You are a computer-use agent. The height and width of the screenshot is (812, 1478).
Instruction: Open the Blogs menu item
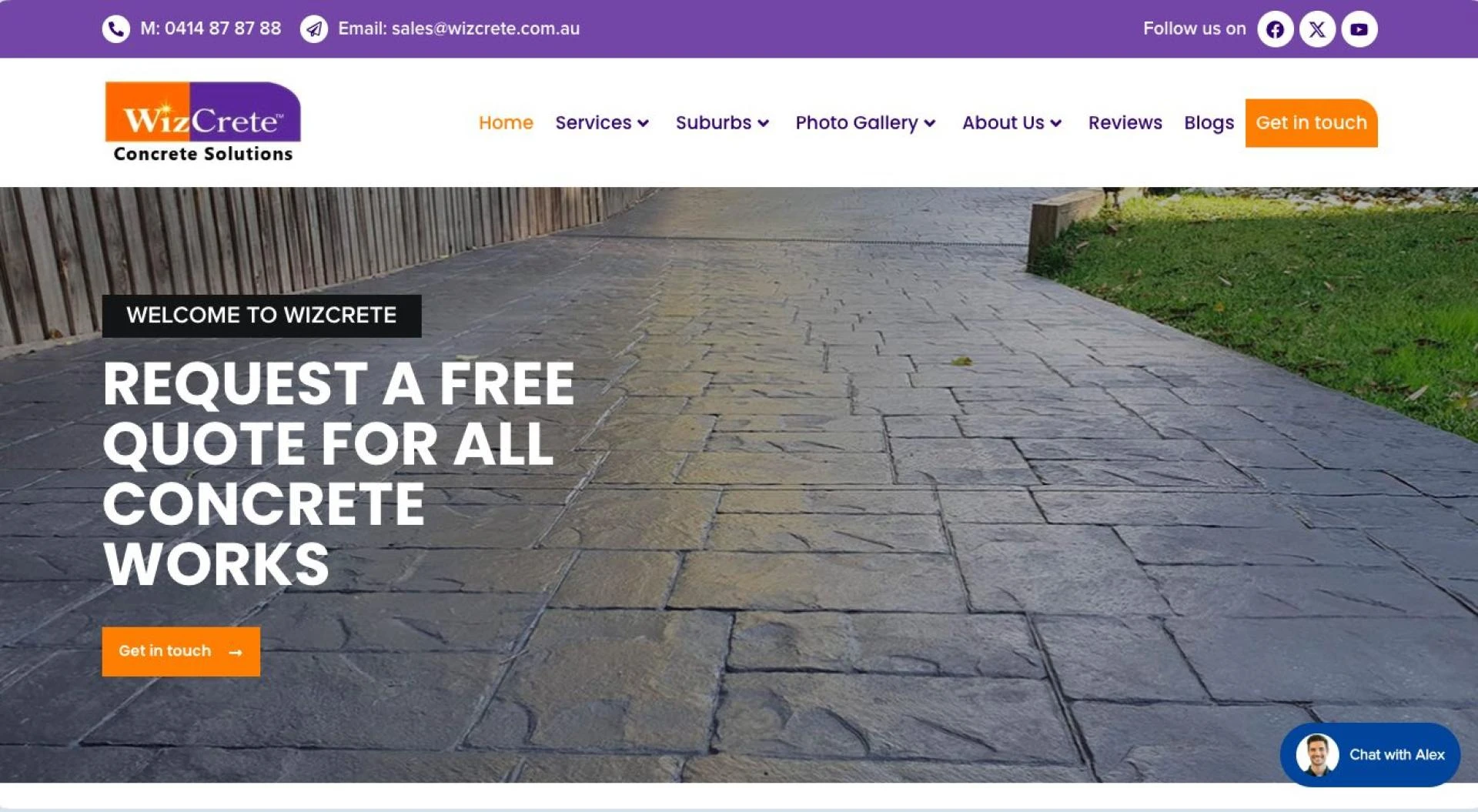1209,123
